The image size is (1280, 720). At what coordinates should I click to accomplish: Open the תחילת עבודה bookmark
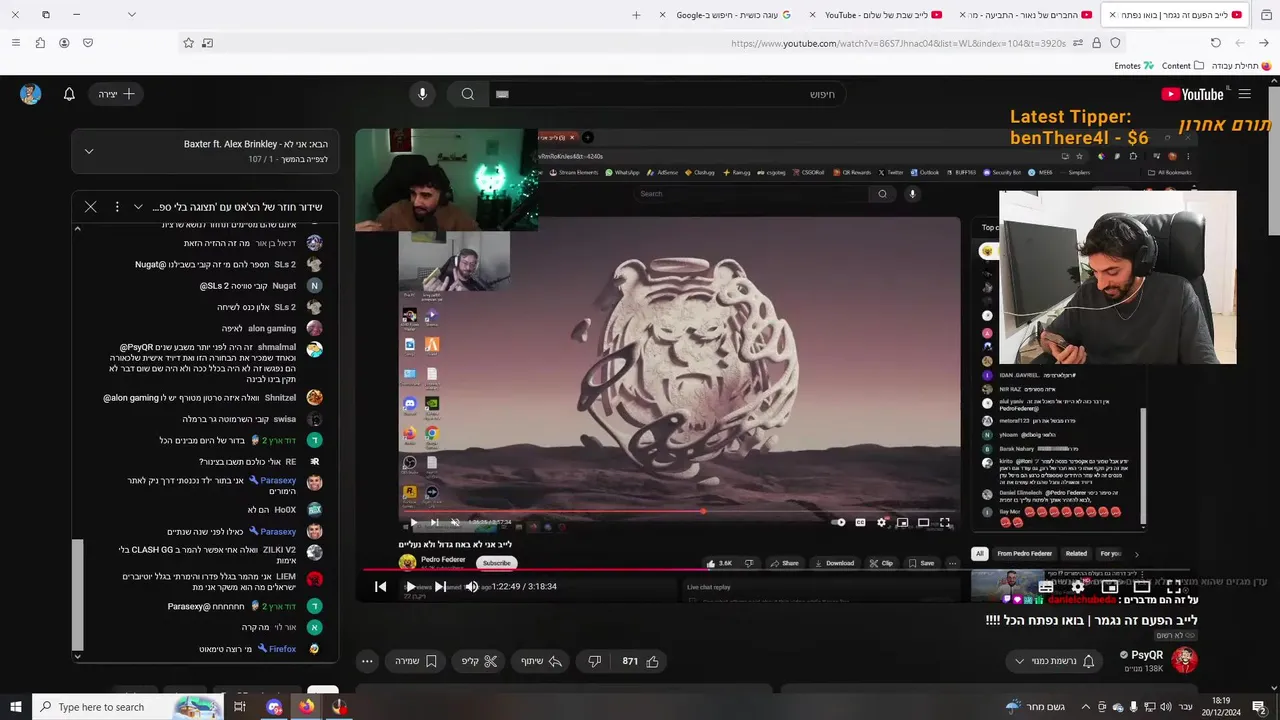coord(1242,66)
